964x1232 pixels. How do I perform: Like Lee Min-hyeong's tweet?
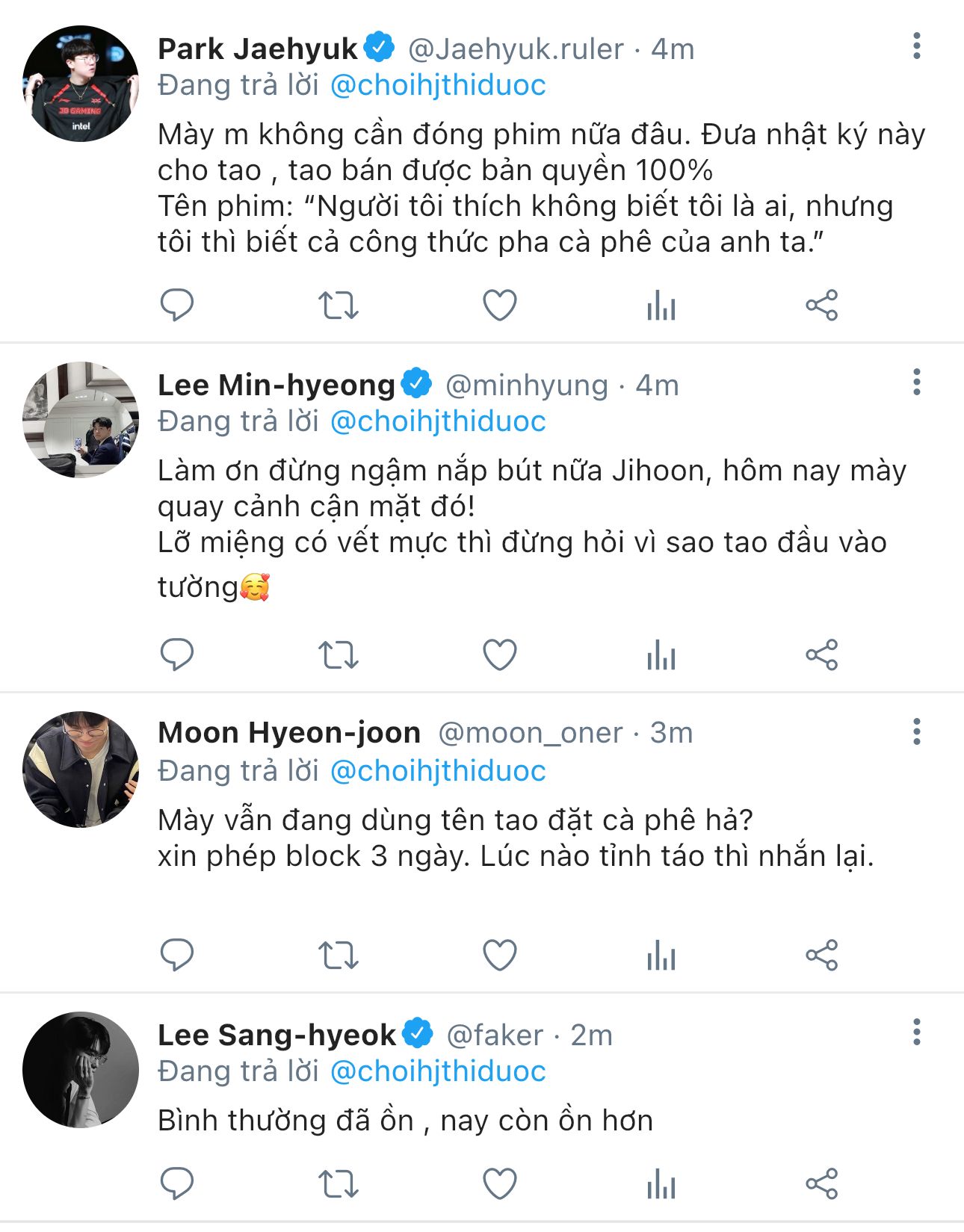(x=499, y=655)
